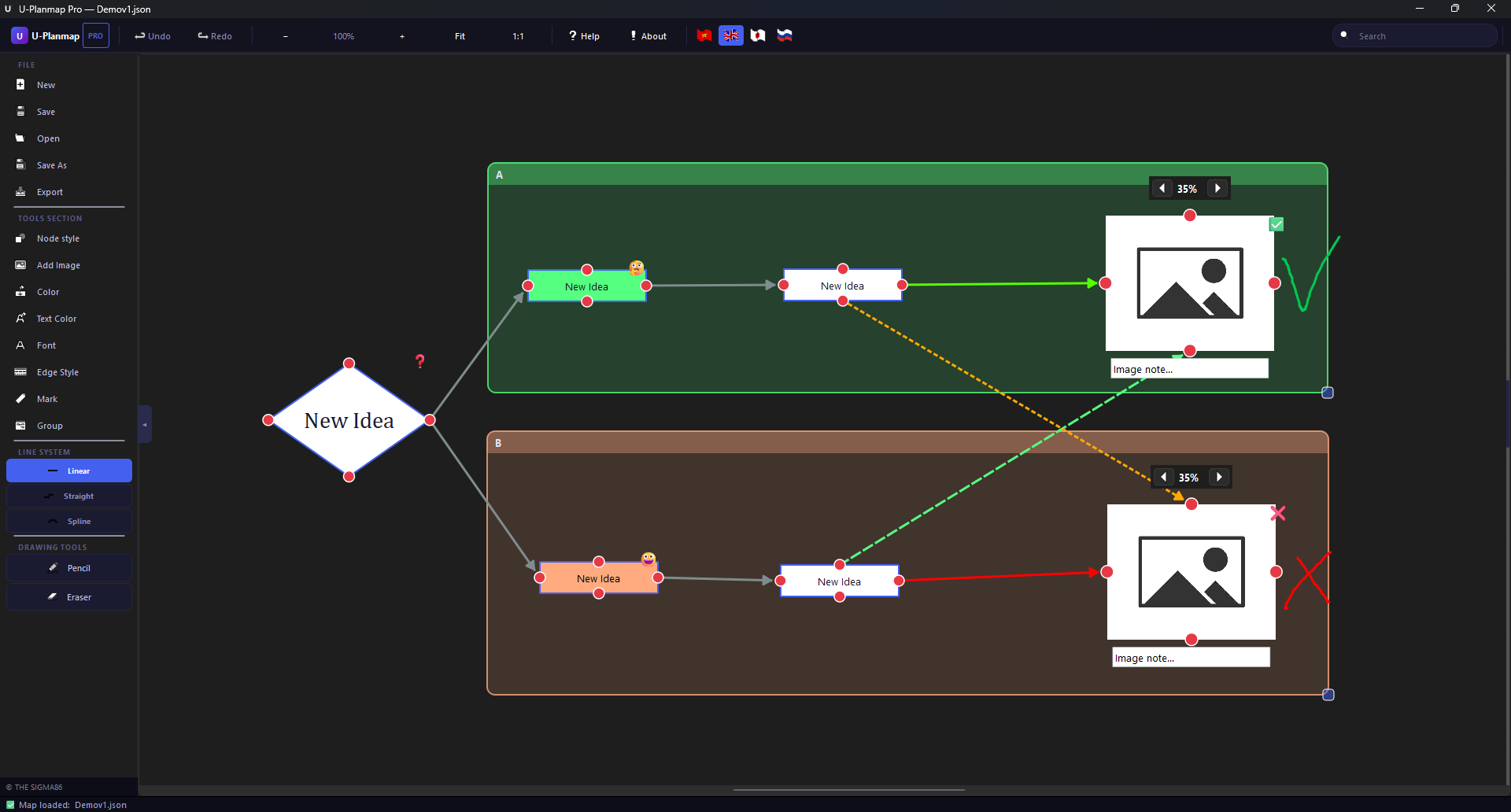Grab the resize handle of group B

(1328, 695)
